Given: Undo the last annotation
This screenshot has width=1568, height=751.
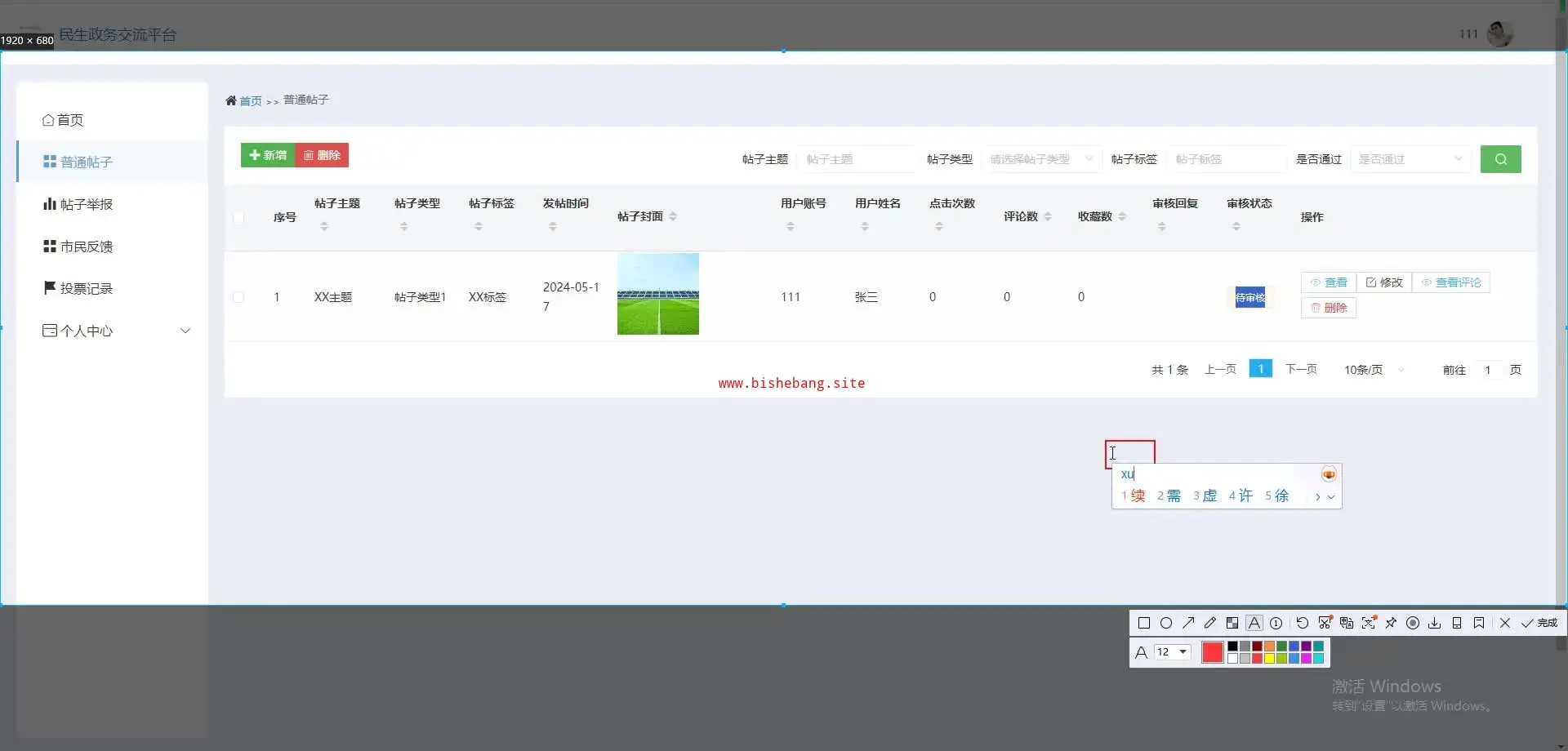Looking at the screenshot, I should (1303, 623).
